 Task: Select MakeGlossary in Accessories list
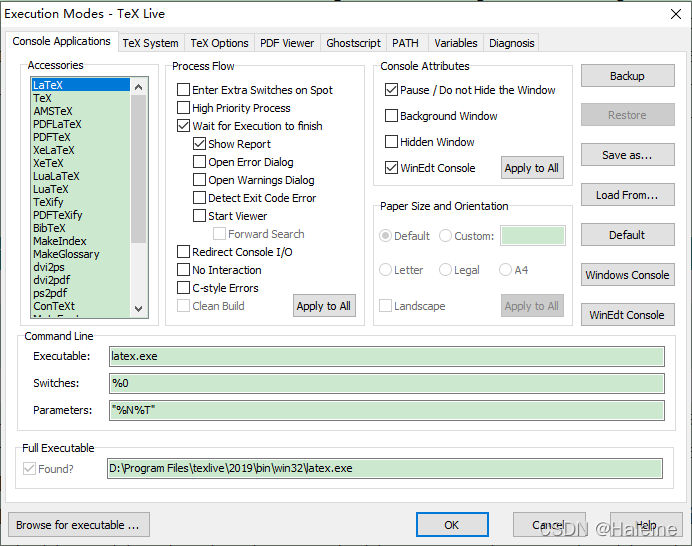[81, 254]
